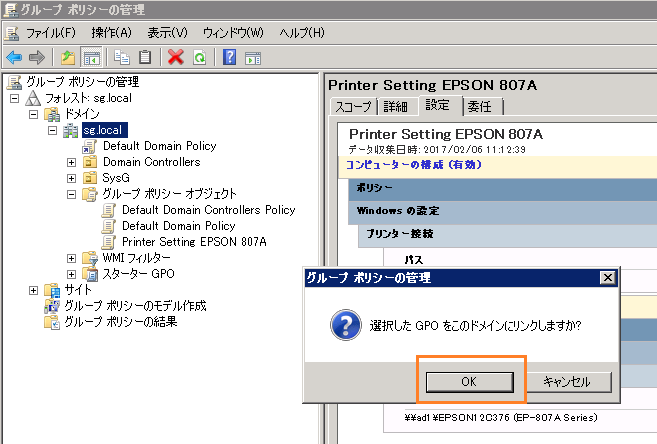Toggle the Show/Hide console tree icon
This screenshot has width=657, height=444.
91,57
